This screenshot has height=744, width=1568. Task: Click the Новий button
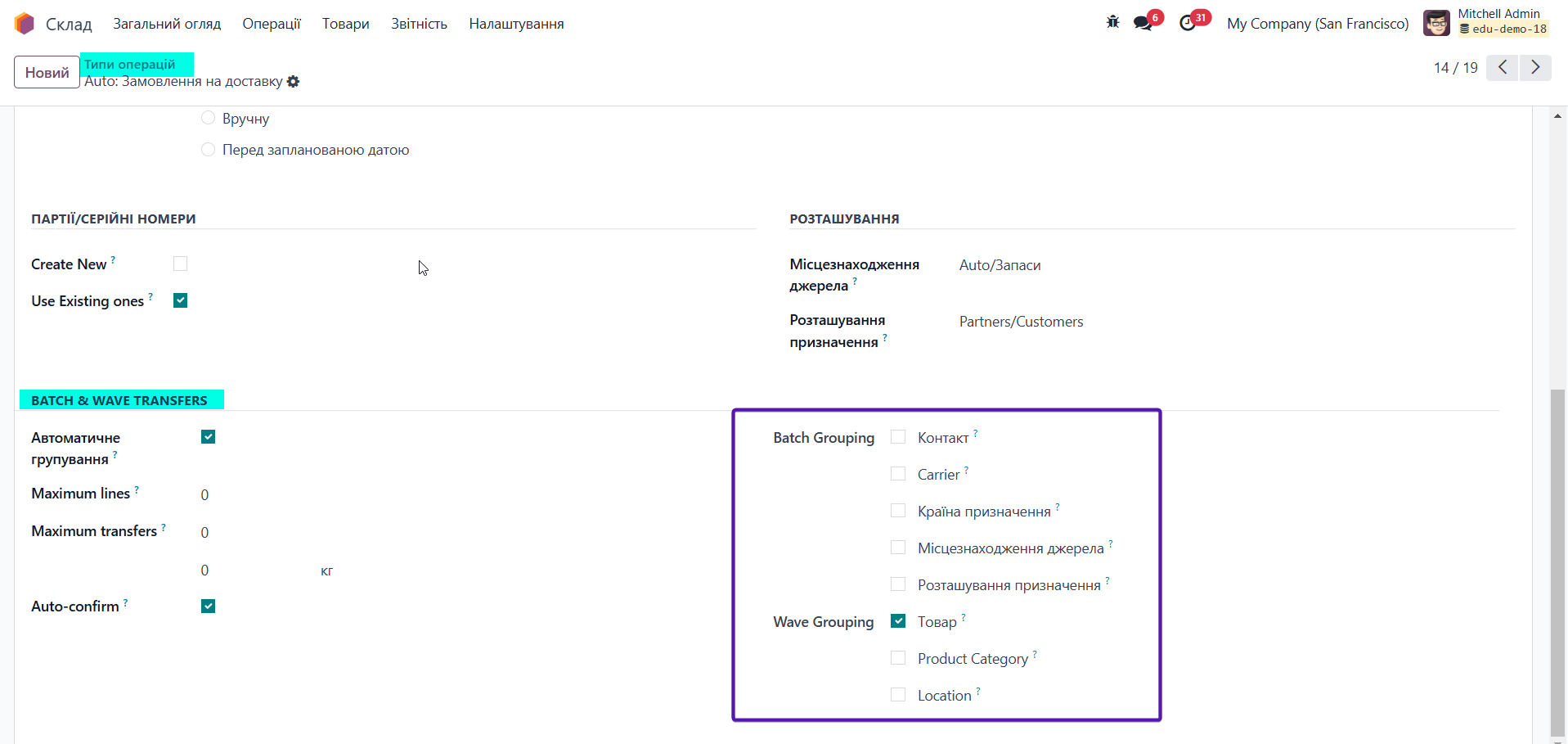[x=47, y=72]
